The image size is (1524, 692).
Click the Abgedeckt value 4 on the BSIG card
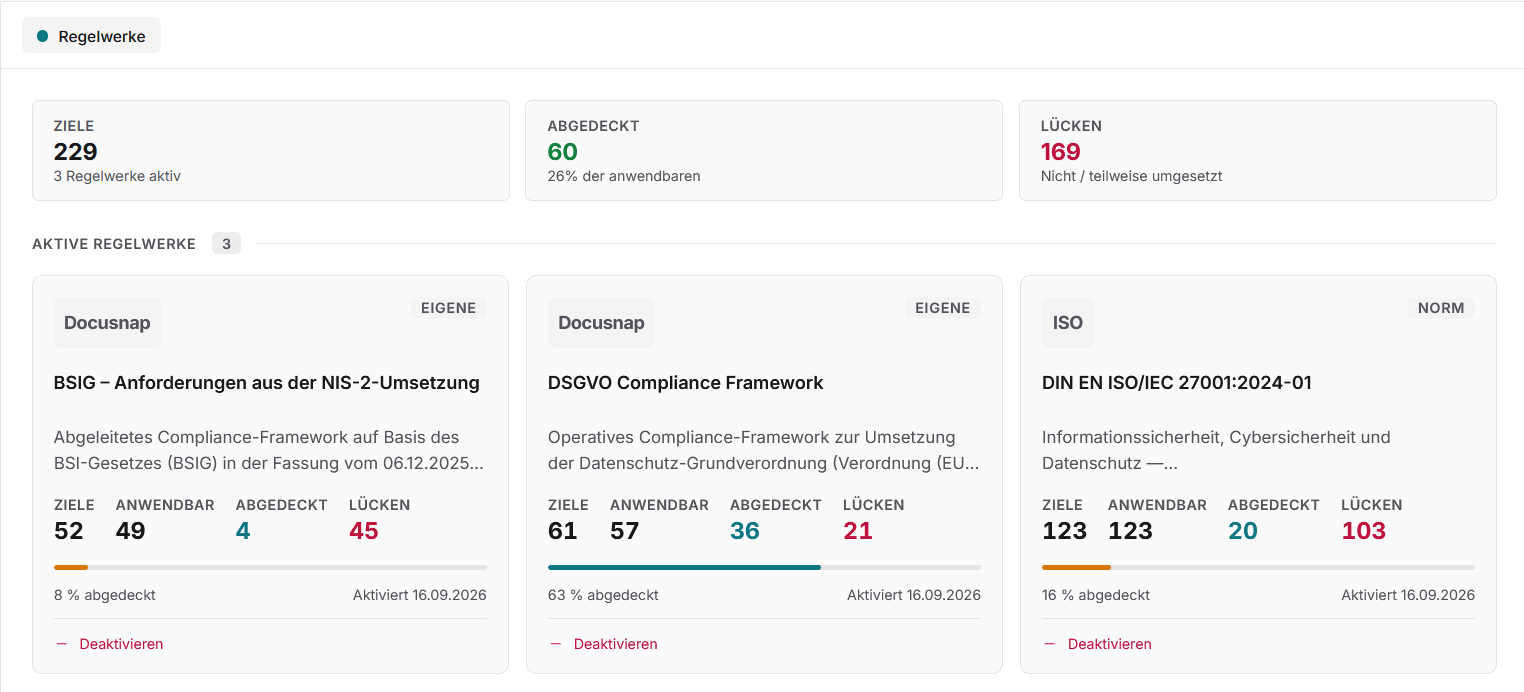tap(243, 531)
